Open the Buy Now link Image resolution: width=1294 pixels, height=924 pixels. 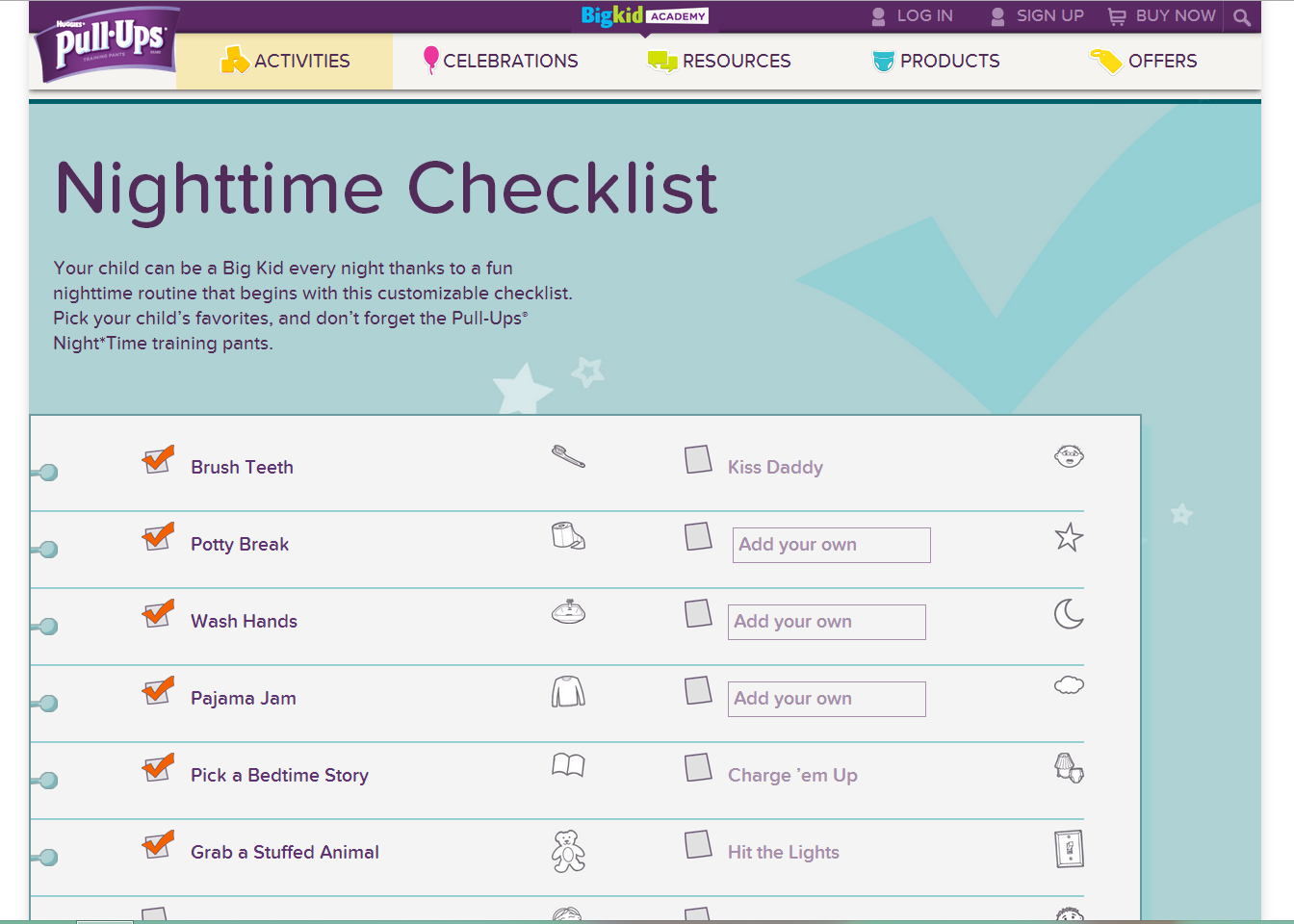pyautogui.click(x=1162, y=16)
